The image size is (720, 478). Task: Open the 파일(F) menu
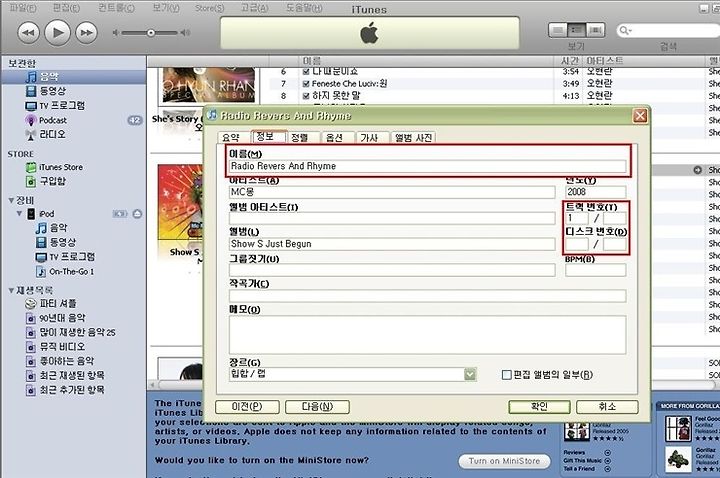[x=22, y=8]
